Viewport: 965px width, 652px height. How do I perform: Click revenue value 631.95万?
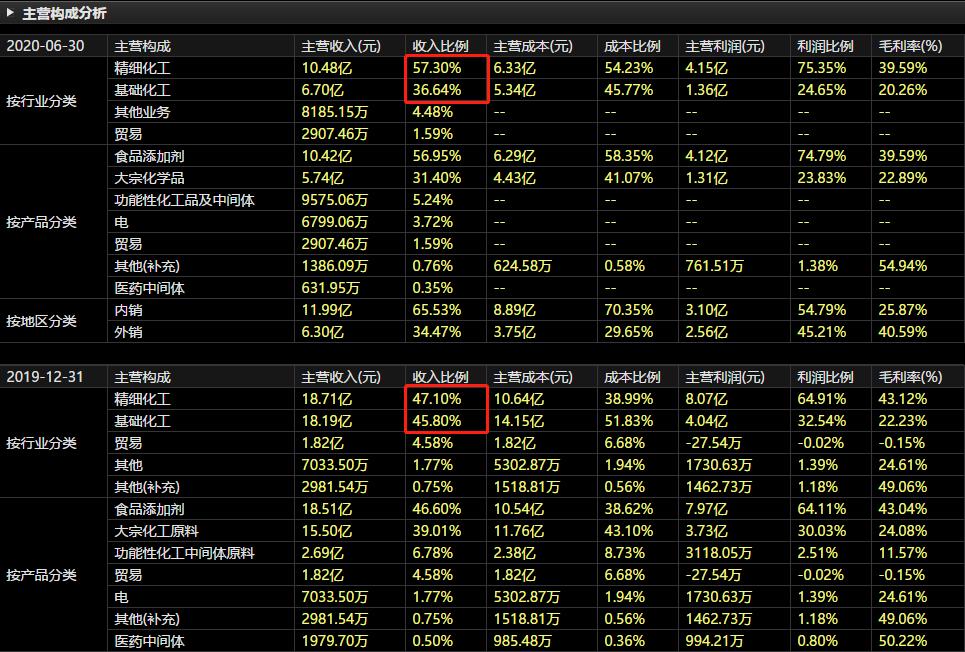tap(330, 288)
